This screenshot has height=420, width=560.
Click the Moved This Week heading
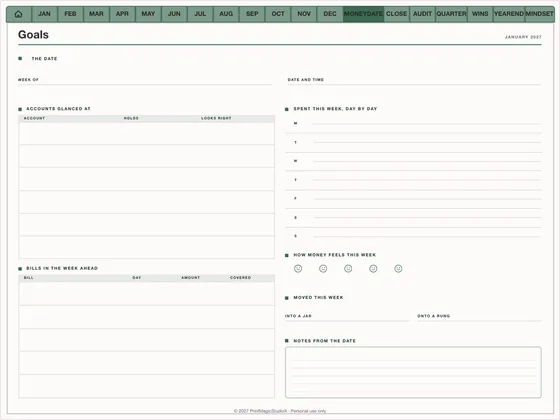318,298
